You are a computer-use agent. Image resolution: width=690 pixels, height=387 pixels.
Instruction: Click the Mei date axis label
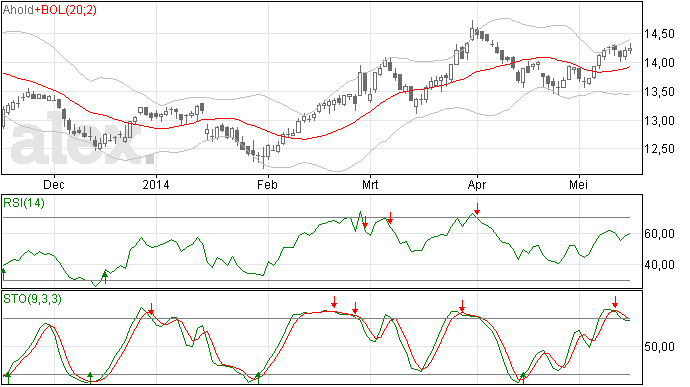point(579,184)
